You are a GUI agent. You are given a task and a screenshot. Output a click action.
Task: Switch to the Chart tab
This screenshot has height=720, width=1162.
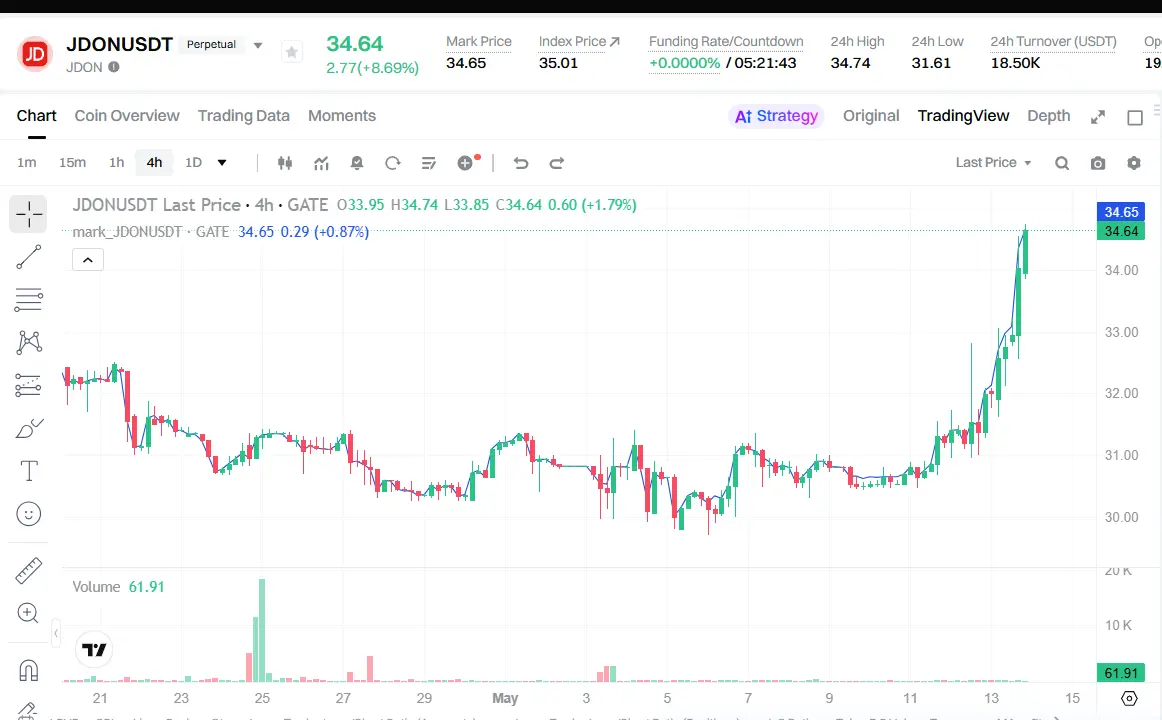pos(36,116)
